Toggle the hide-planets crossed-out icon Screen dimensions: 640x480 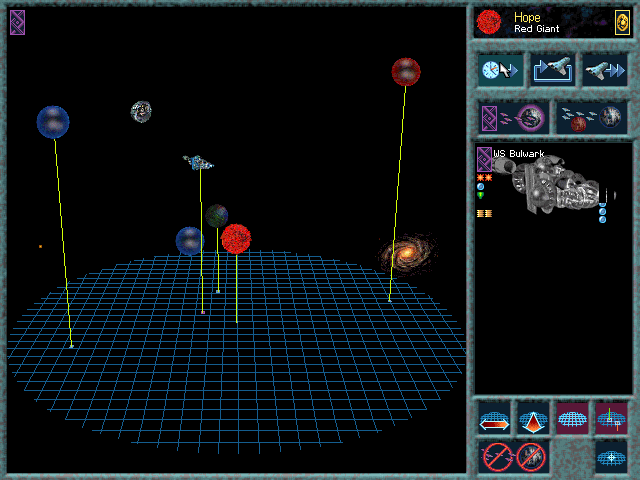531,457
